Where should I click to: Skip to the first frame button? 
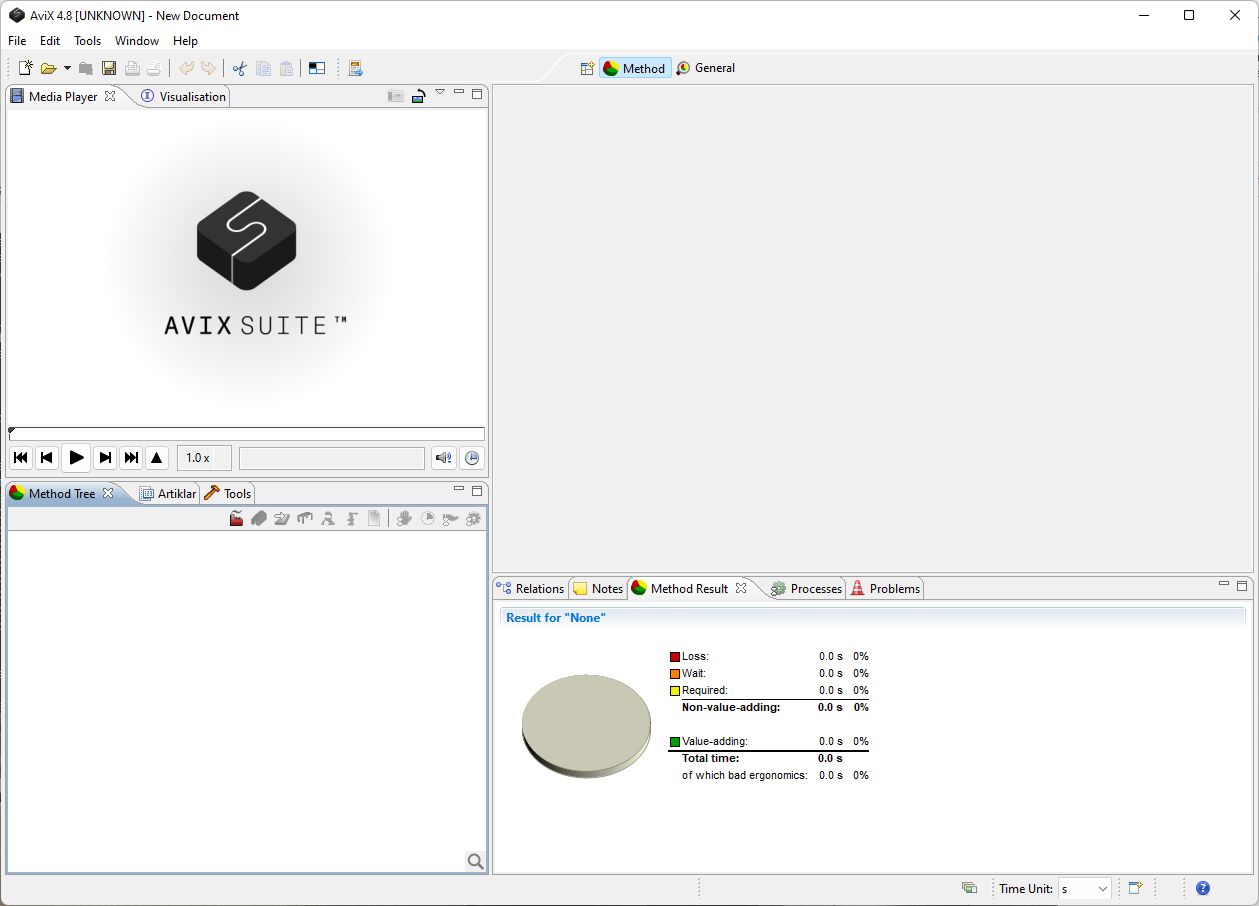coord(20,458)
